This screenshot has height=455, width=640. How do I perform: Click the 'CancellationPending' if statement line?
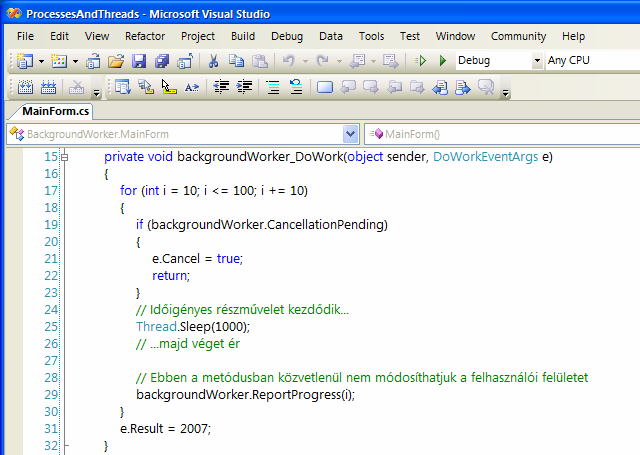click(262, 224)
